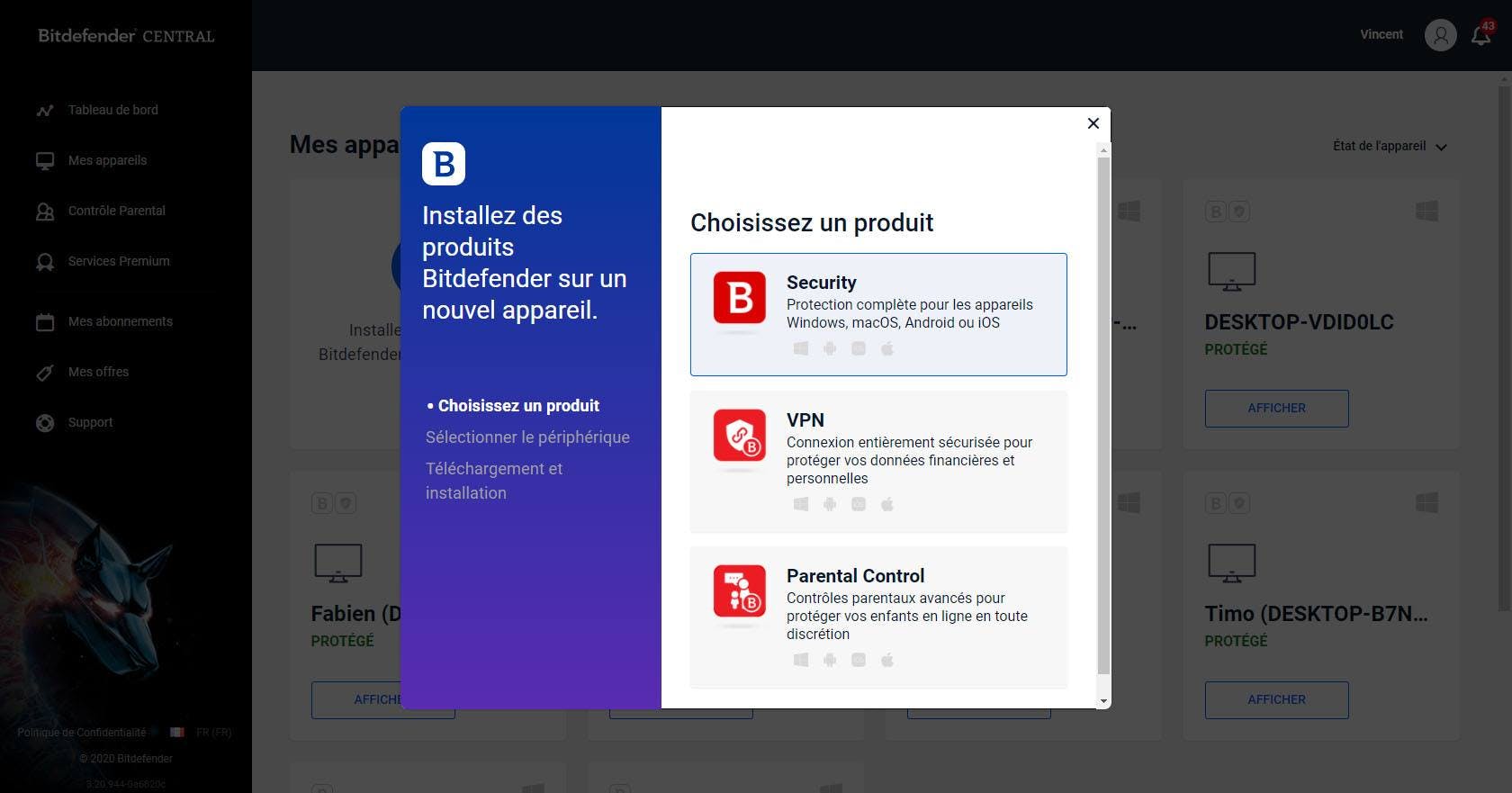Screen dimensions: 1512x793
Task: Click the Tableau de bord chart icon
Action: 45,111
